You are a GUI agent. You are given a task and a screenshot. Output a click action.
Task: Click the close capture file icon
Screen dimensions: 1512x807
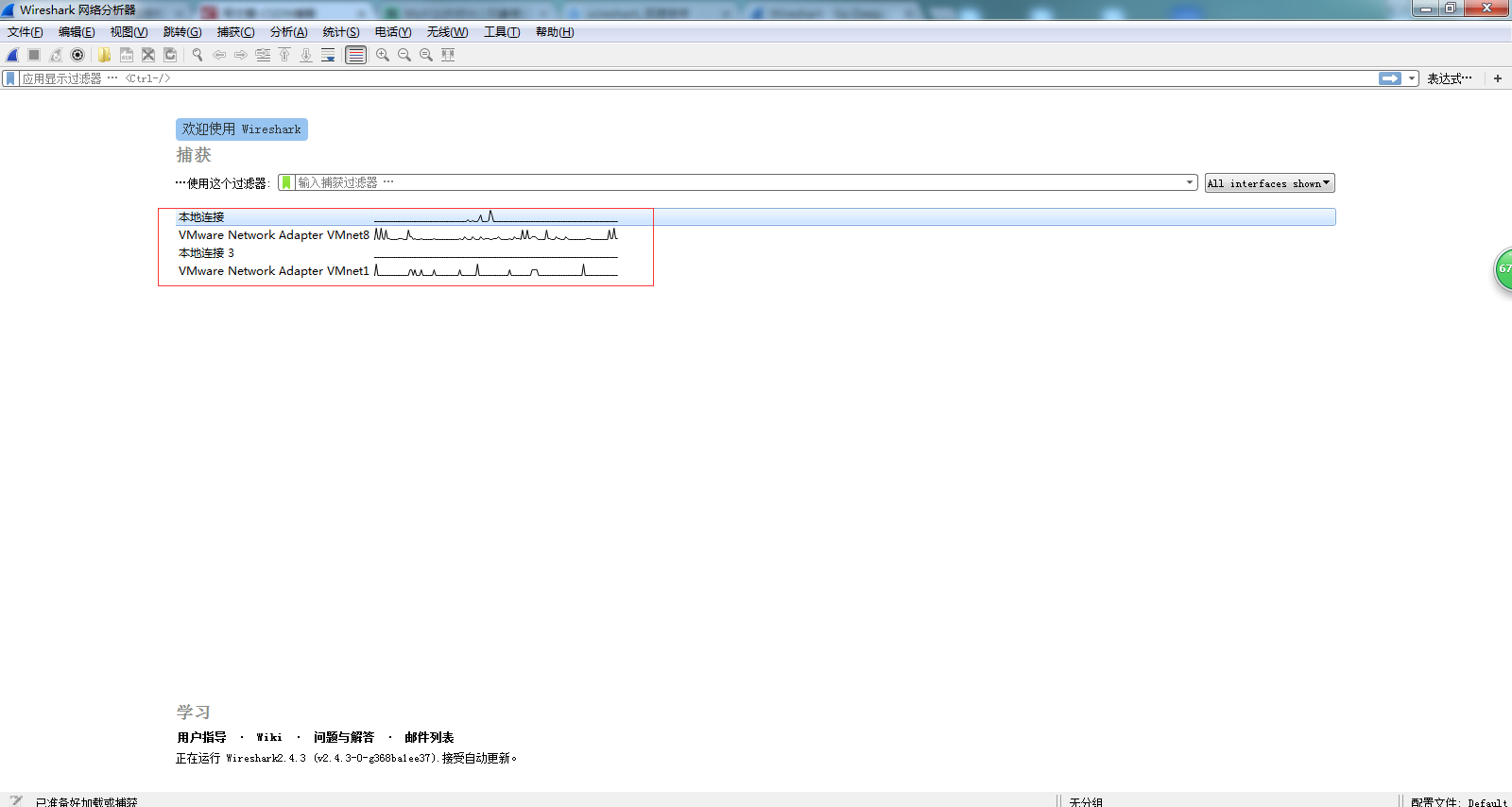point(147,55)
